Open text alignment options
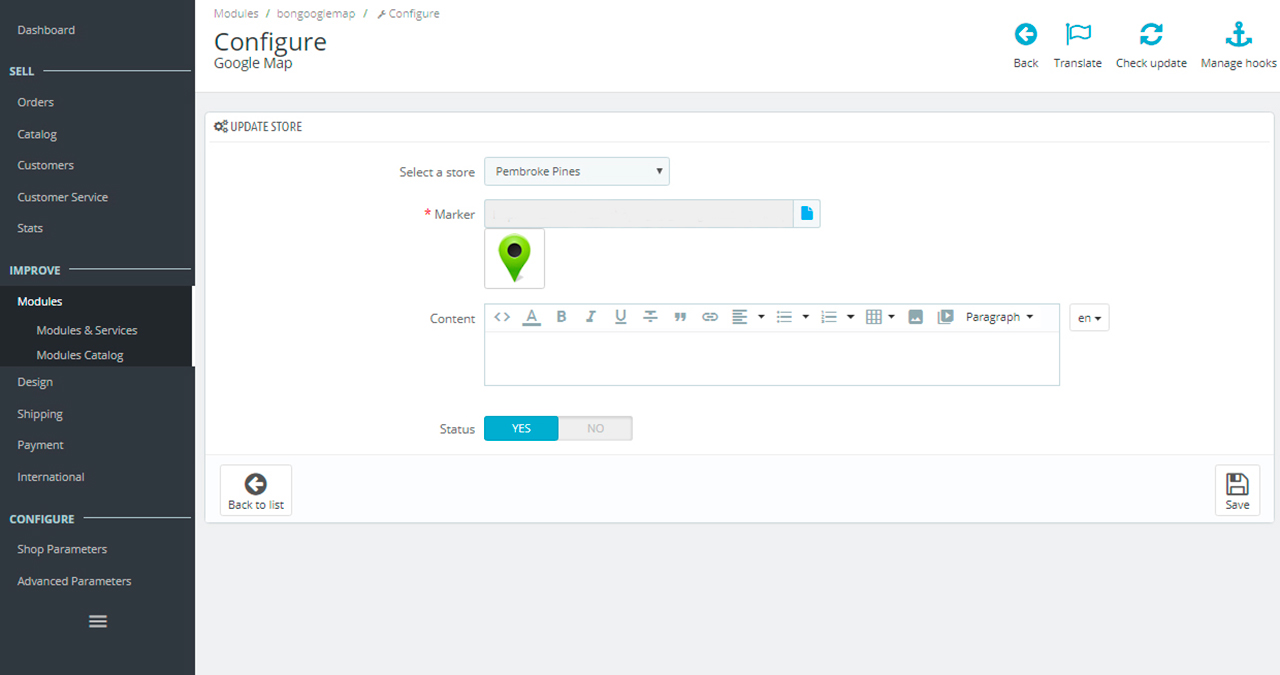Screen dimensions: 1280x675 tap(747, 317)
